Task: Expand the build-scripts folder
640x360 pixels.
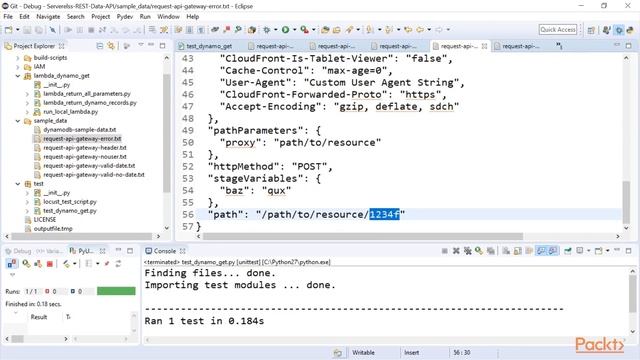Action: pyautogui.click(x=18, y=58)
